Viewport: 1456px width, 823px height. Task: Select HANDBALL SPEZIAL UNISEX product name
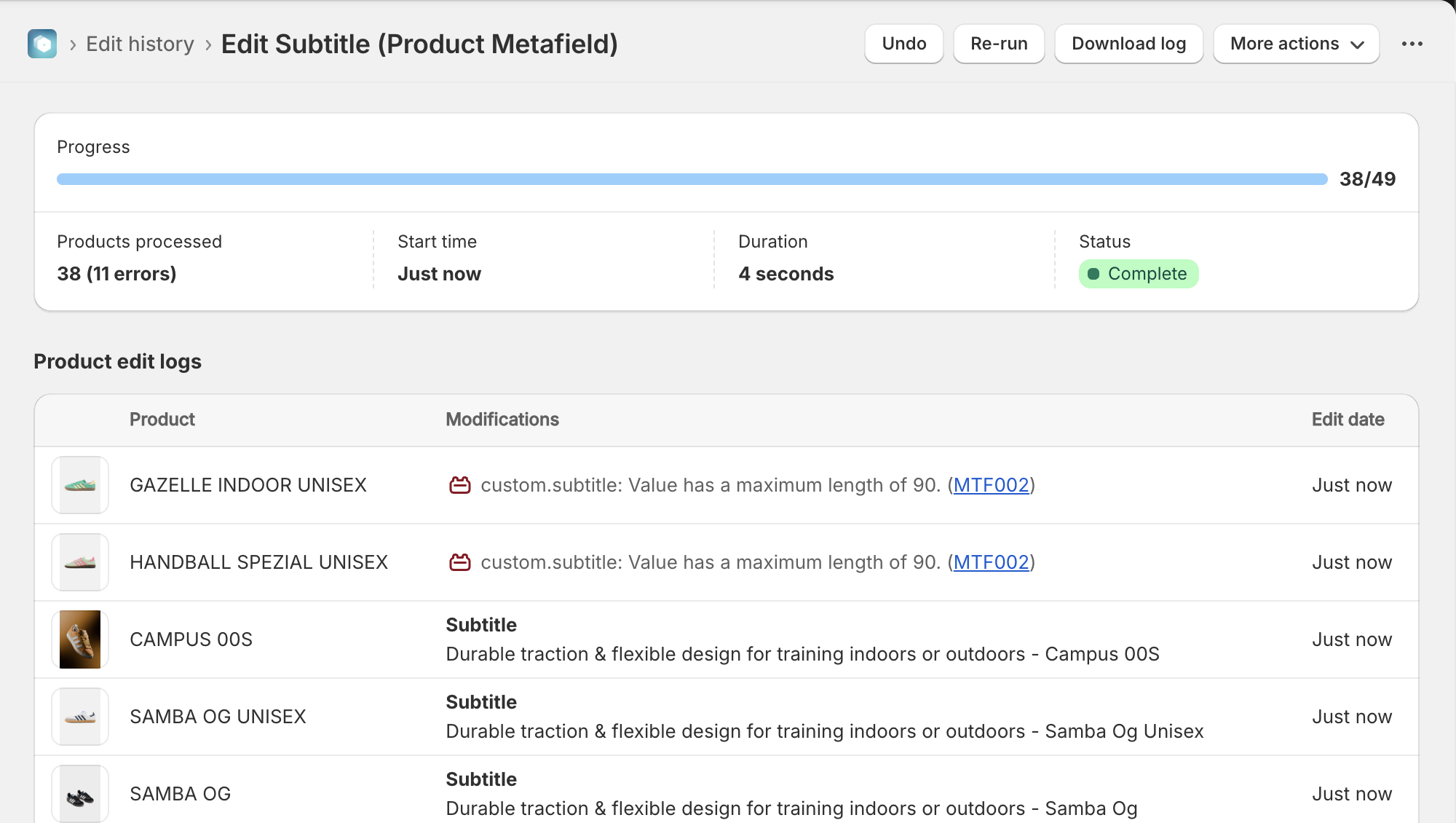click(259, 562)
